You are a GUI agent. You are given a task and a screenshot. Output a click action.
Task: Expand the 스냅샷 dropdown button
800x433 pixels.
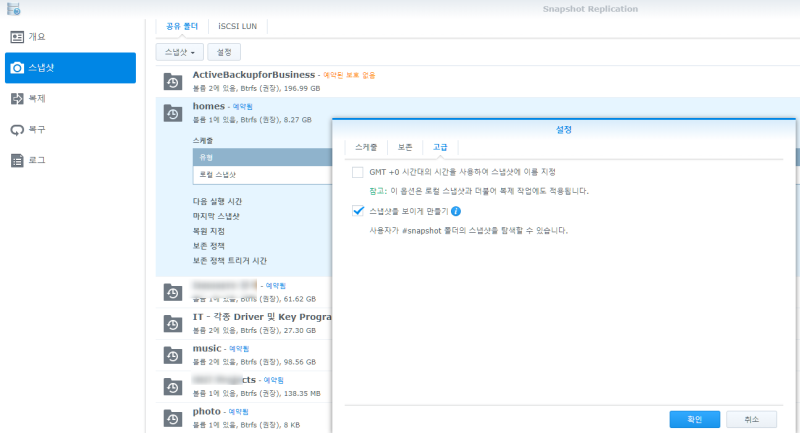(180, 52)
